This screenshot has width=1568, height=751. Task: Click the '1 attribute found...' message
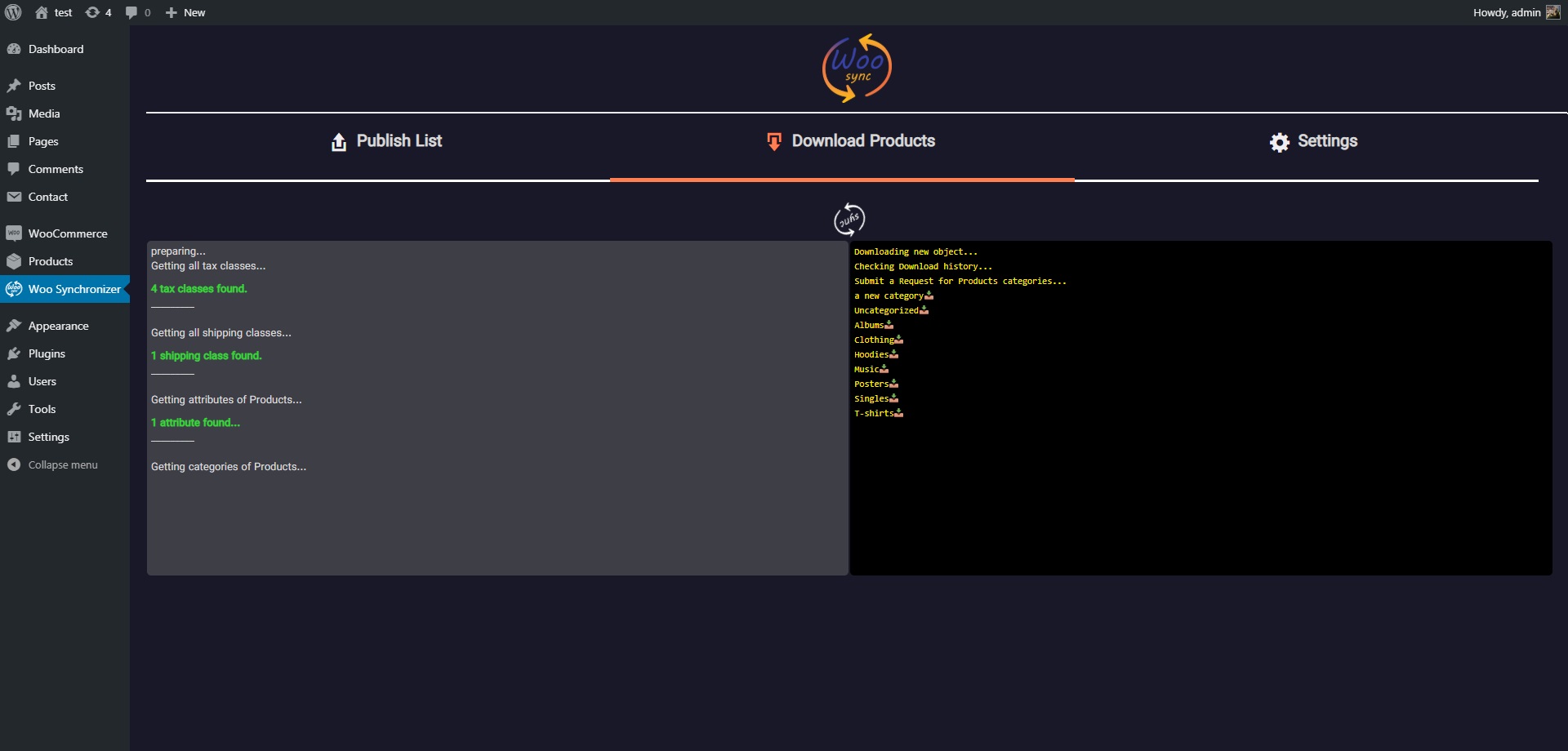pyautogui.click(x=195, y=423)
